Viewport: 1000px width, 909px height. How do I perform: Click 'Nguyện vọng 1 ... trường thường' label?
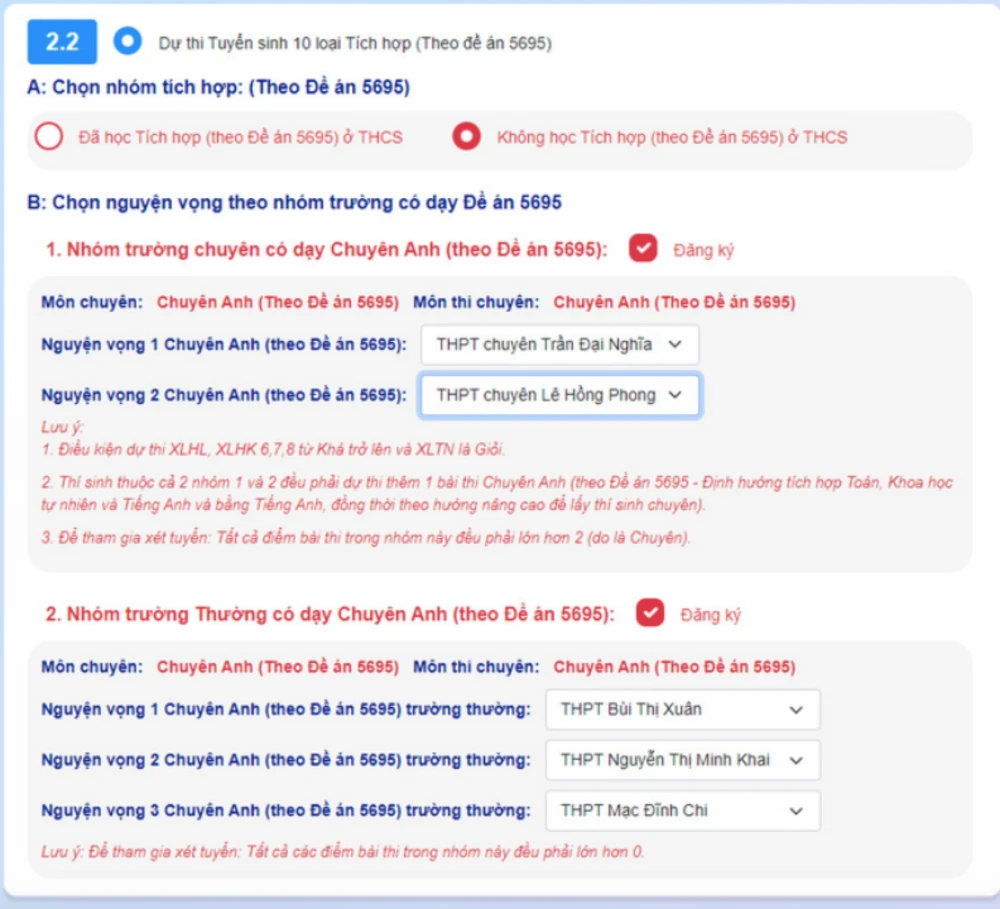286,709
